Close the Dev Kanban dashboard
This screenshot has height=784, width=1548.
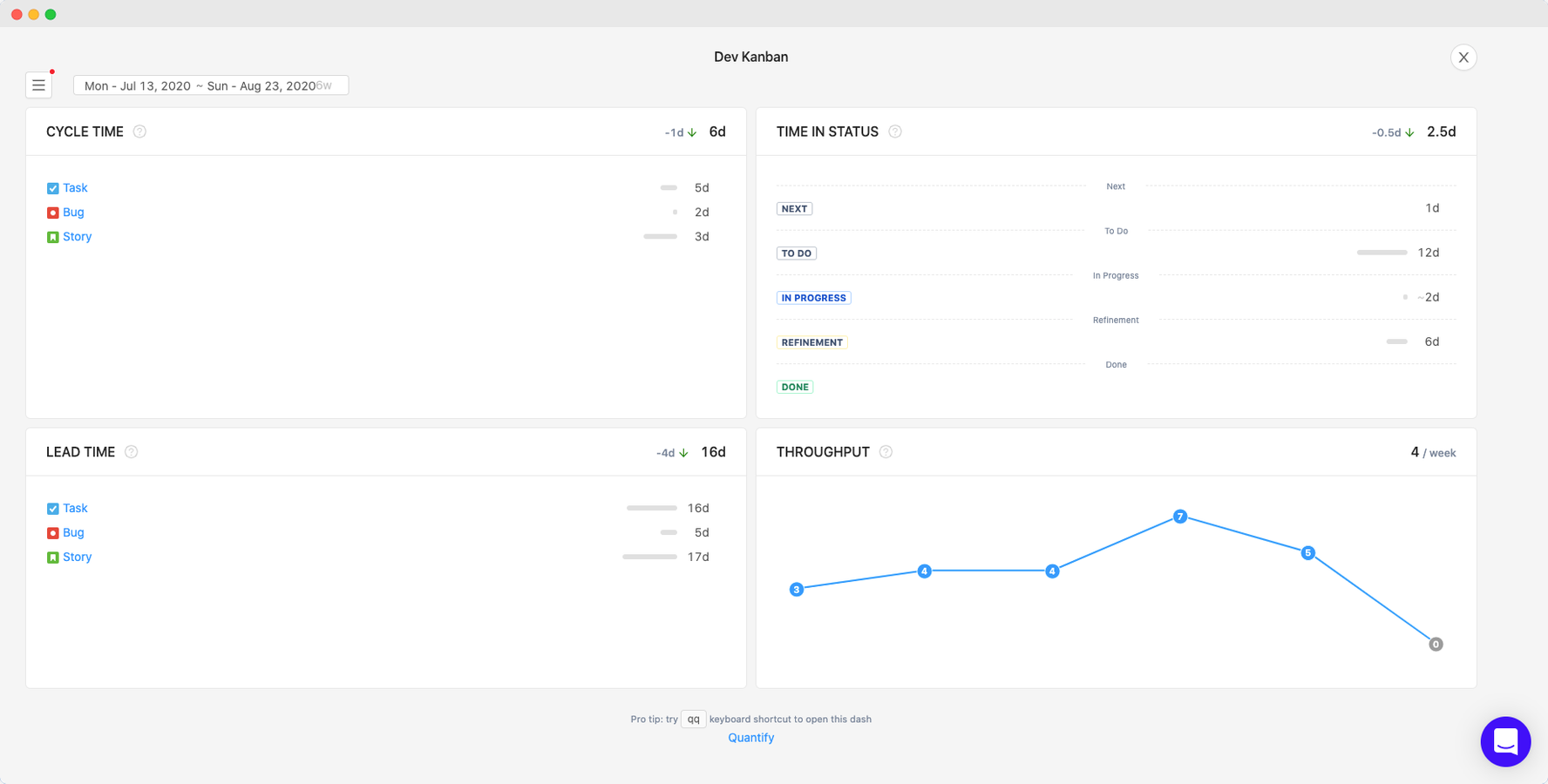1463,57
